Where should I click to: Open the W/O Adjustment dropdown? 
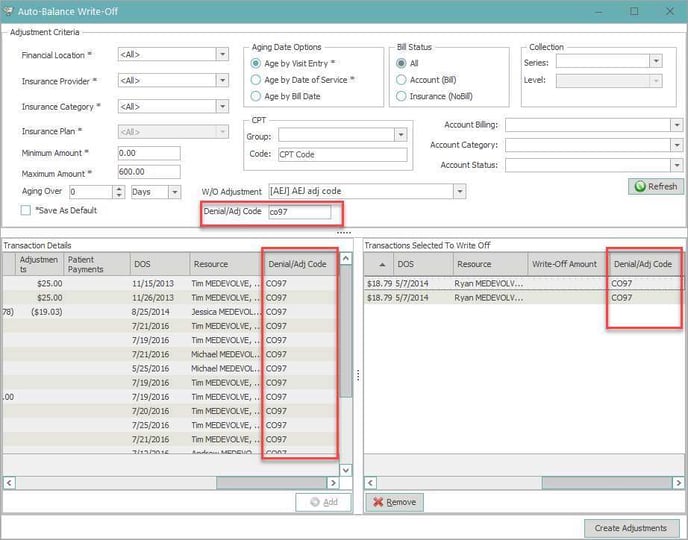click(x=460, y=190)
